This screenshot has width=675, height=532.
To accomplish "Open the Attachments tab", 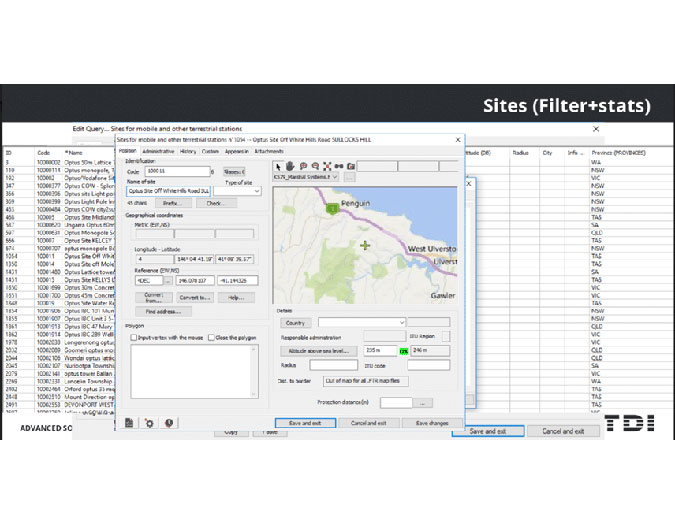I will tap(269, 151).
